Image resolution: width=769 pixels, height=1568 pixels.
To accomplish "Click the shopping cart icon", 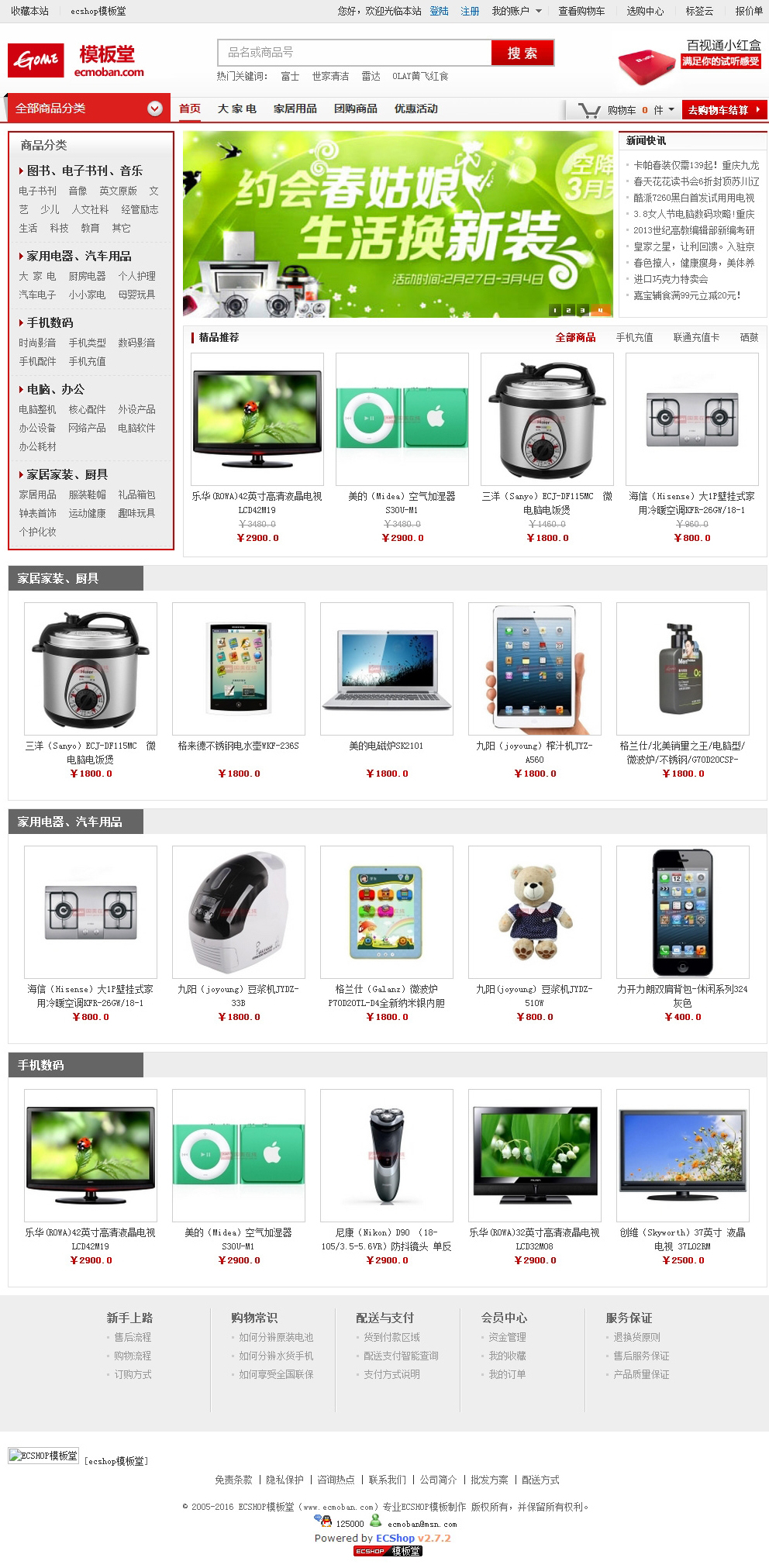I will 590,111.
